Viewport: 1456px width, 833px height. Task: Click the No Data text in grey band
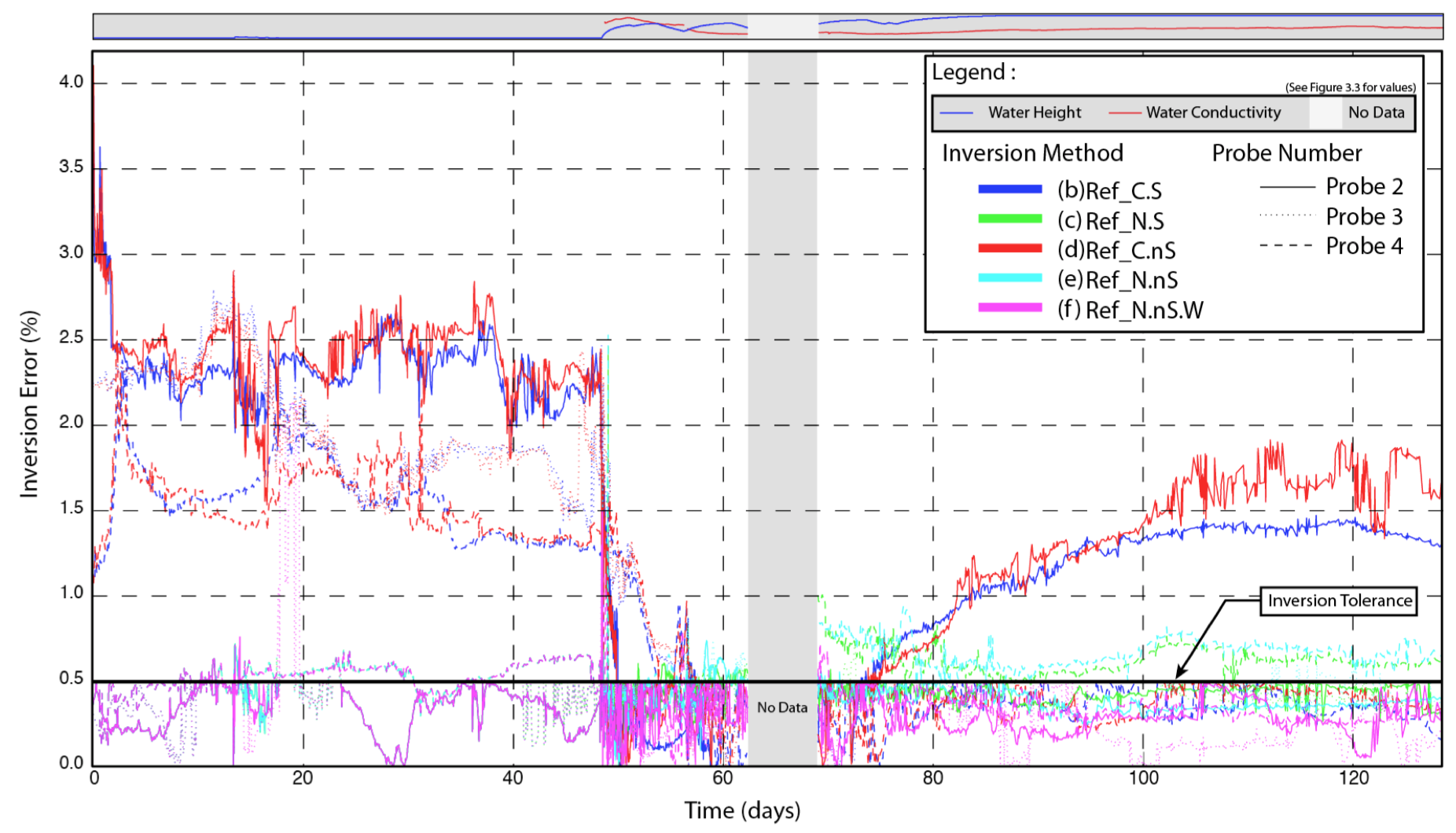pos(781,707)
